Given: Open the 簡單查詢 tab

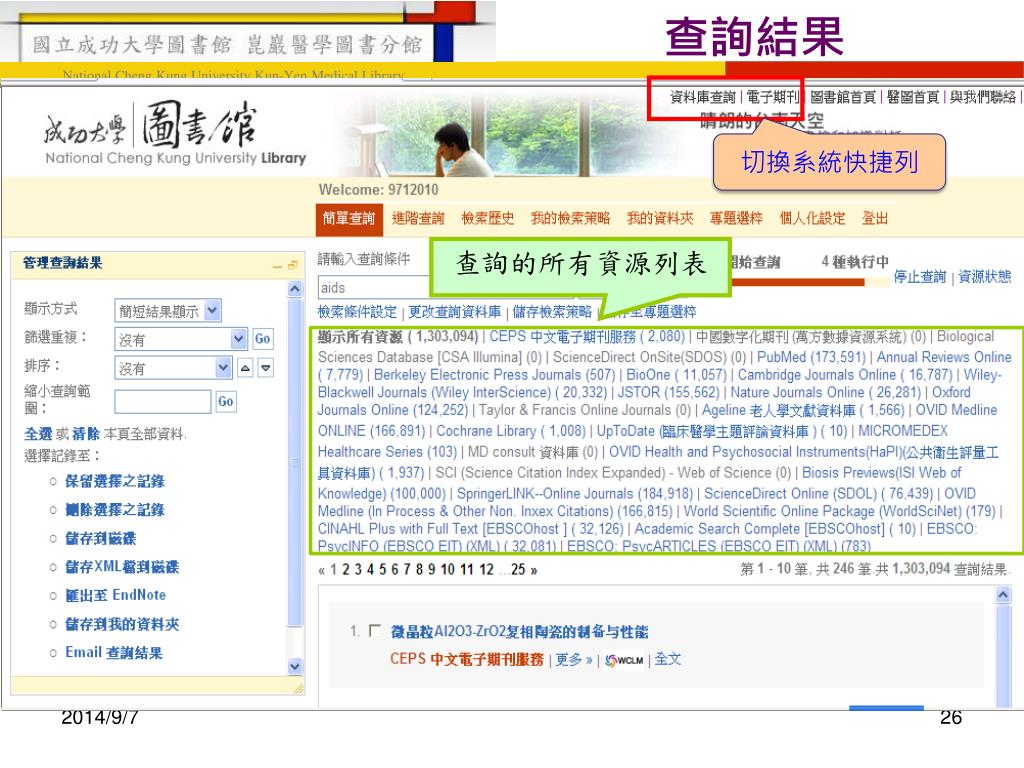Looking at the screenshot, I should 349,218.
